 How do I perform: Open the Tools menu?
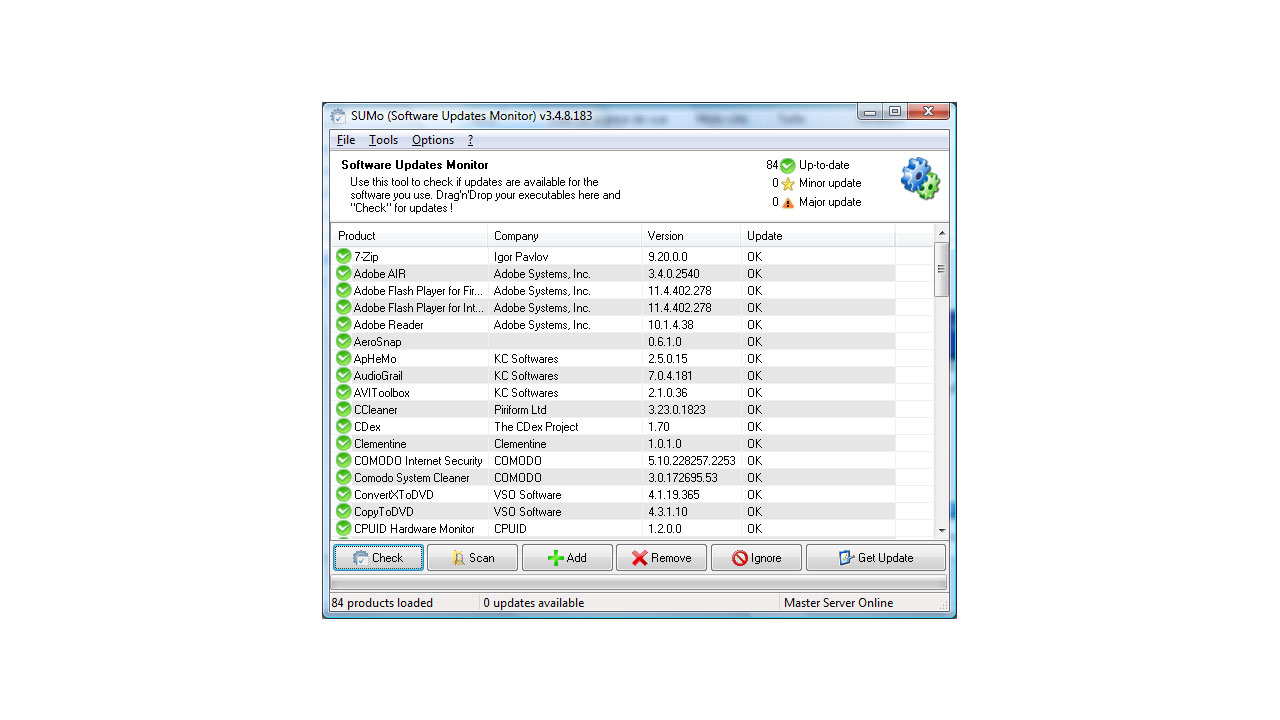pos(383,140)
